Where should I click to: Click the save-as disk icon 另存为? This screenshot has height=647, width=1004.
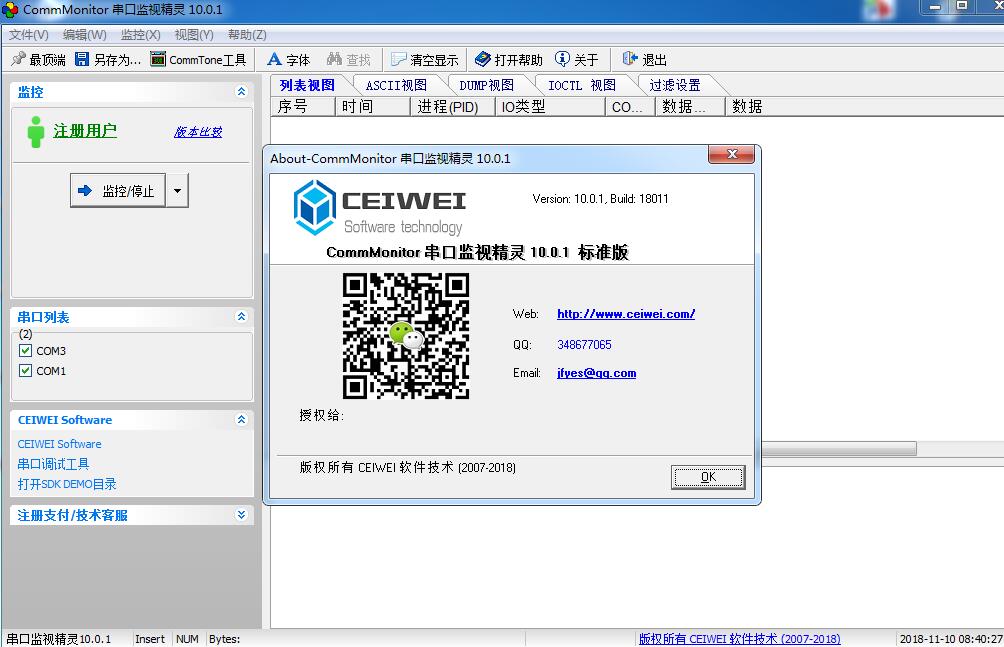click(x=82, y=60)
